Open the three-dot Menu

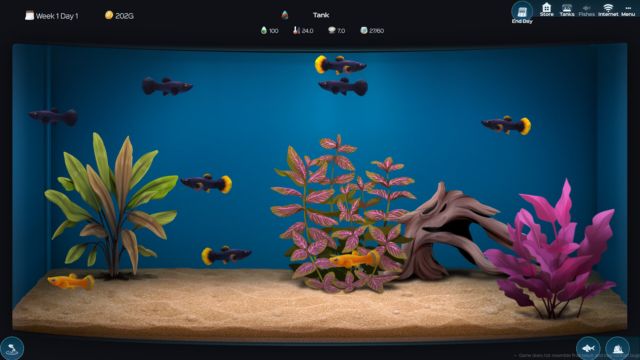(x=628, y=10)
